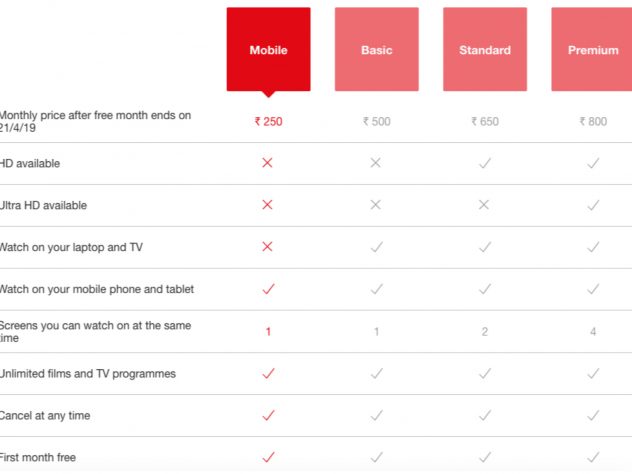
Task: Choose the Premium plan tile
Action: tap(592, 50)
